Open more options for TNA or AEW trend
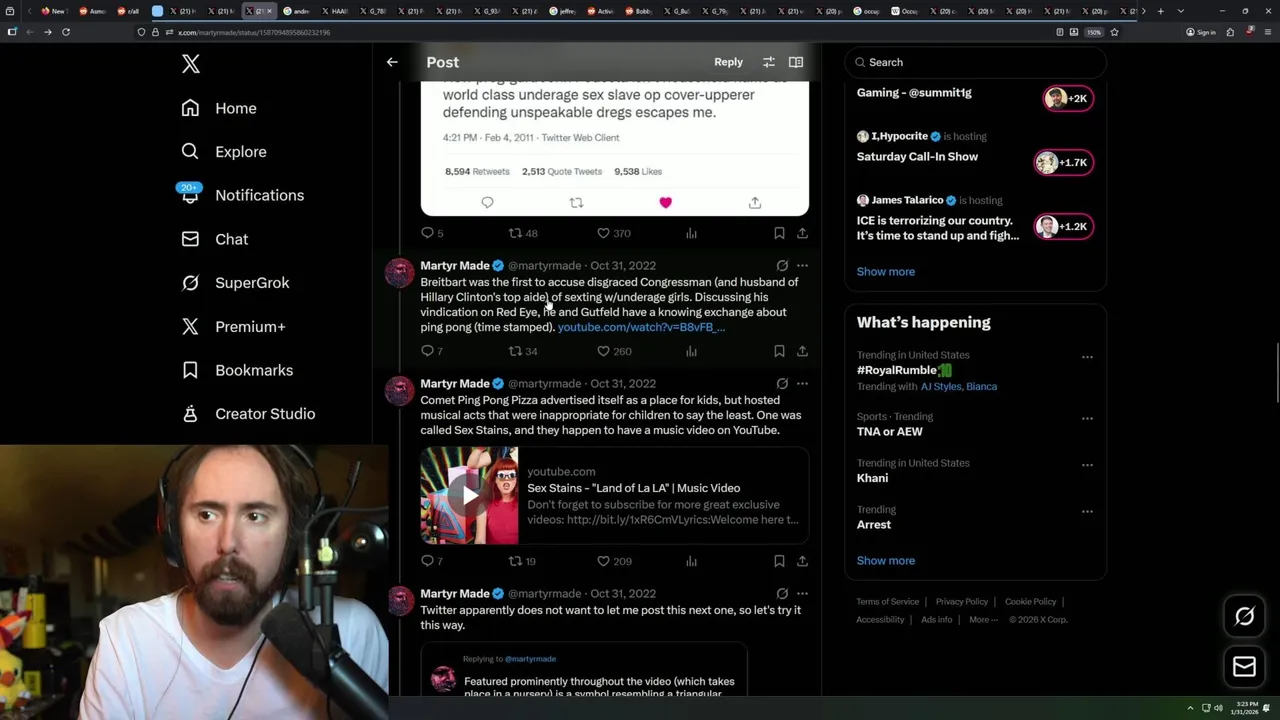The image size is (1280, 720). click(1087, 418)
